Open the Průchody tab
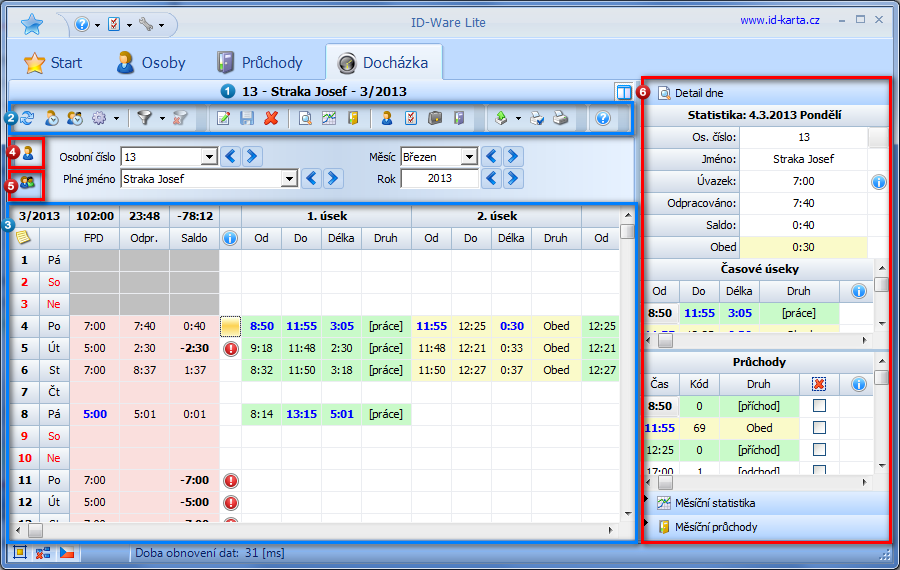 (x=260, y=63)
